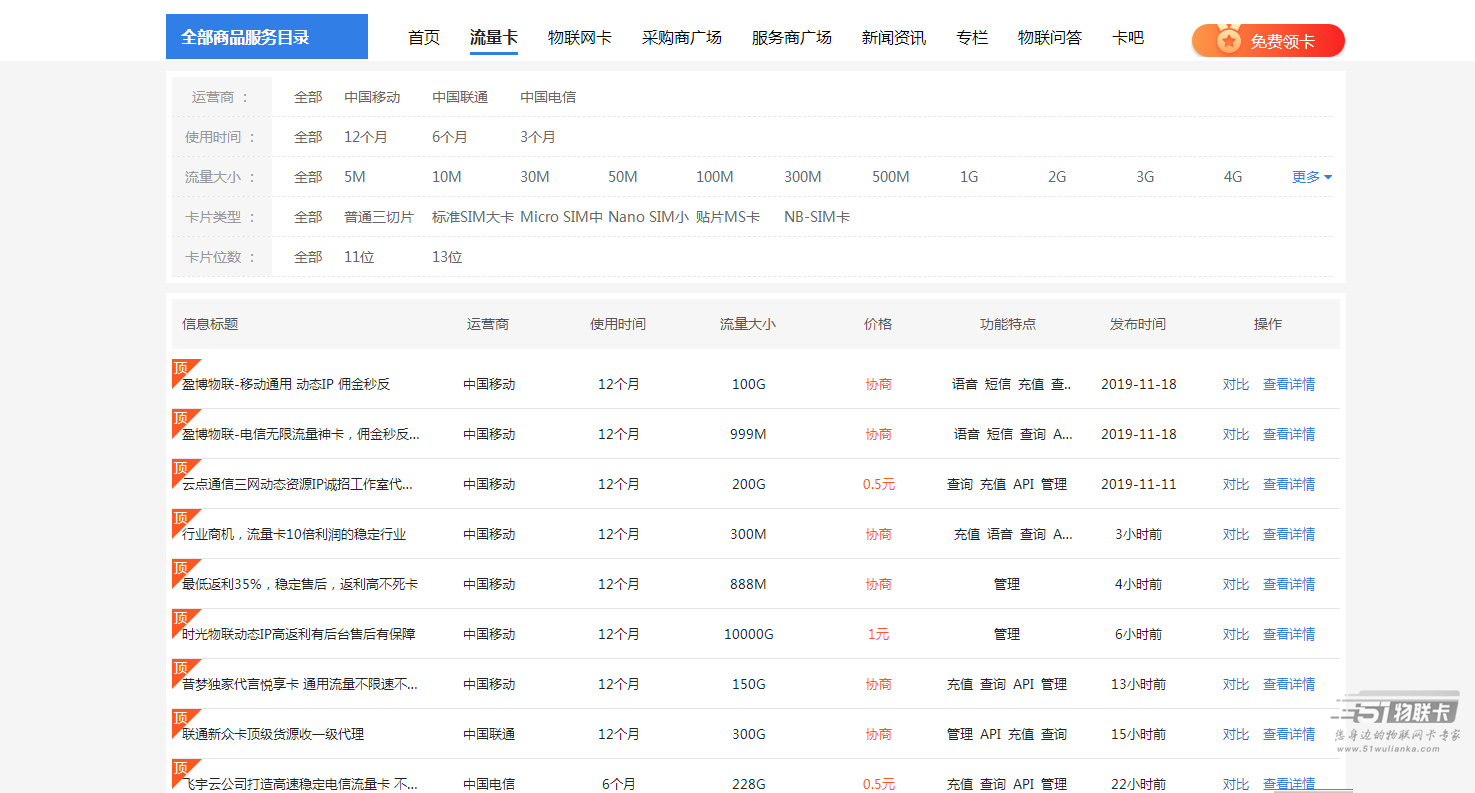This screenshot has height=793, width=1475.
Task: Open listing 时光物联动态IP高返利有后台售后有保障
Action: point(298,634)
